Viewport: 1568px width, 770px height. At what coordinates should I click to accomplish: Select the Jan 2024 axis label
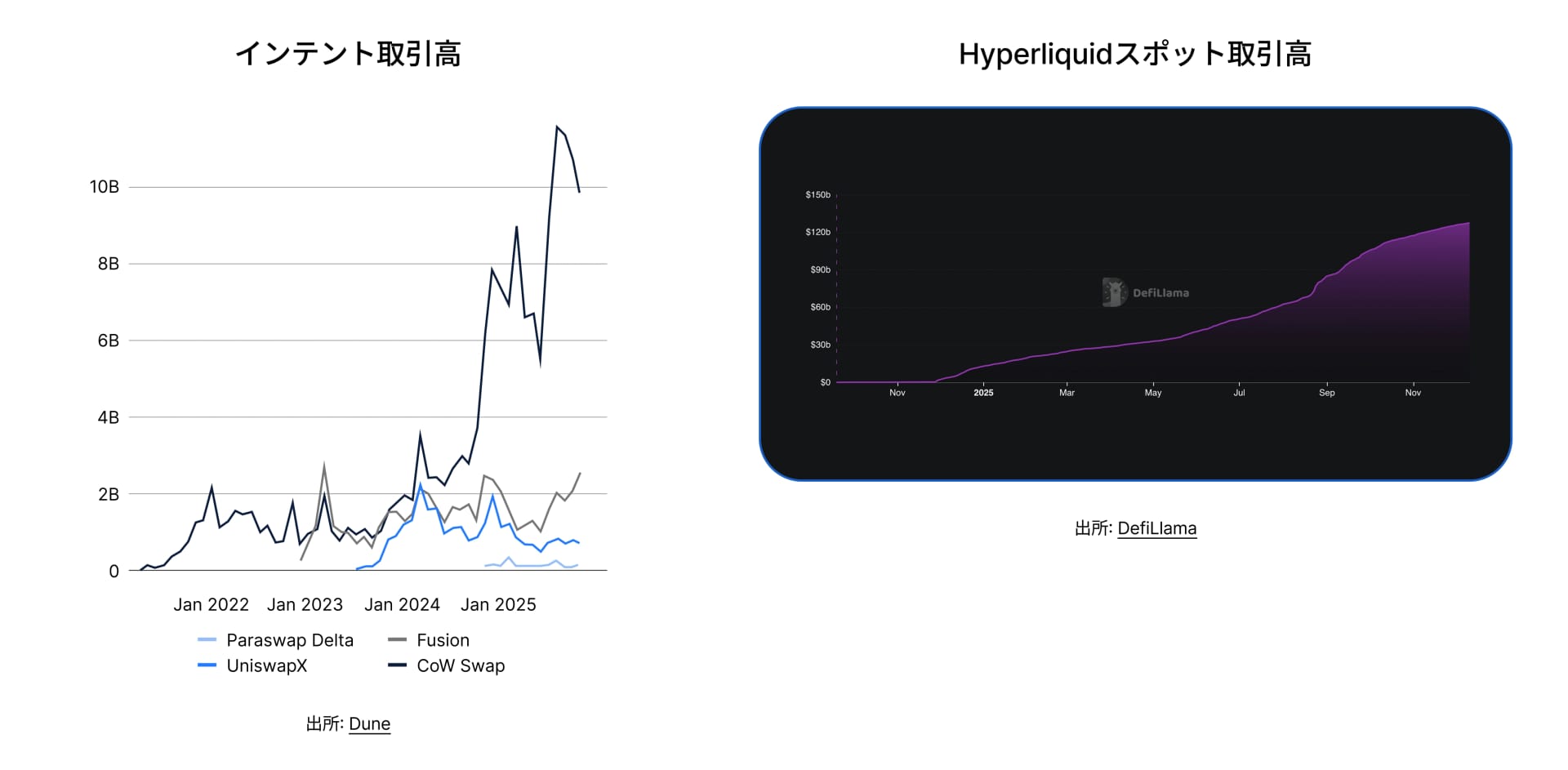(403, 604)
